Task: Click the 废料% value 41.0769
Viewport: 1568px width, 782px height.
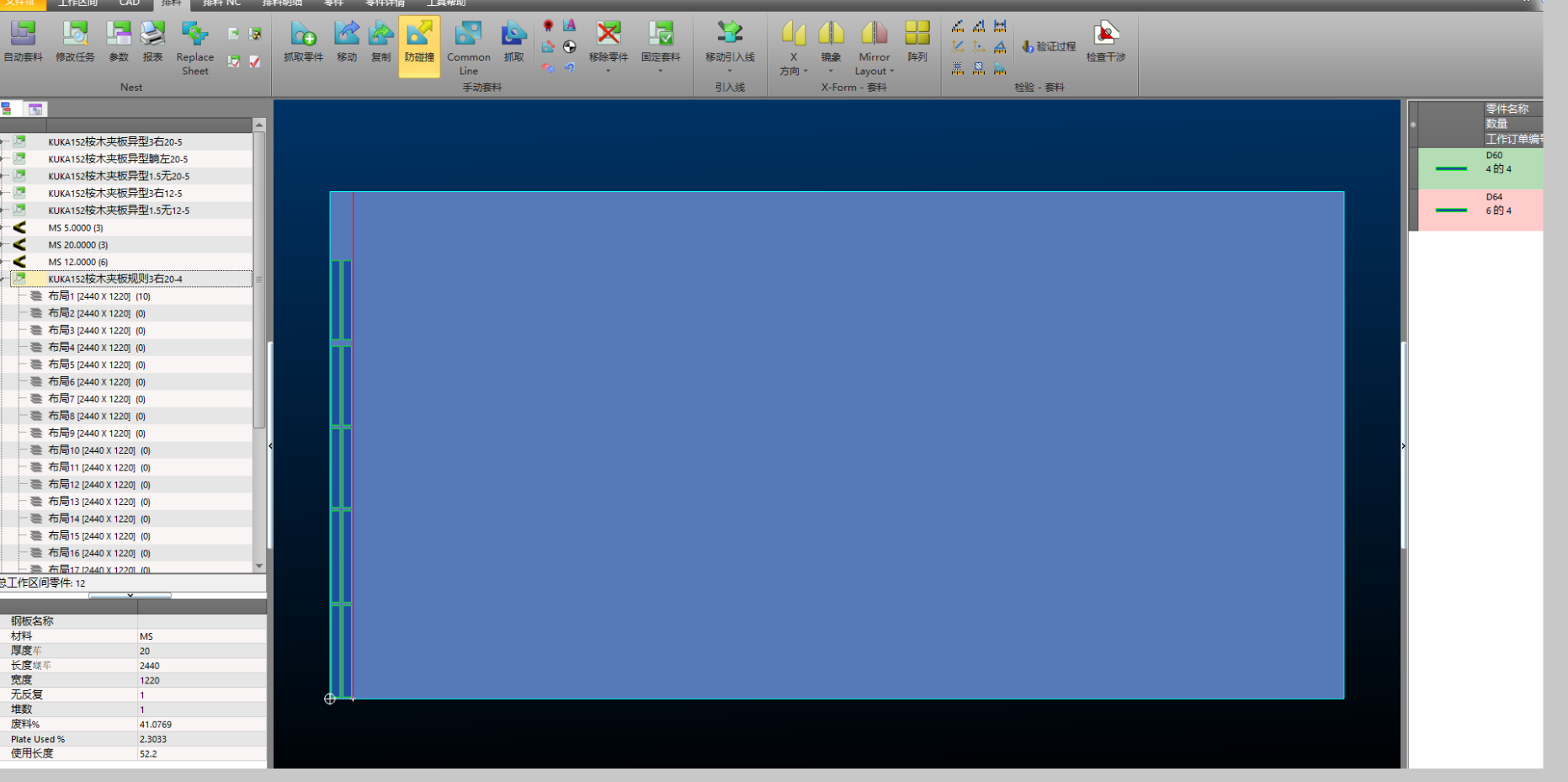Action: (x=202, y=725)
